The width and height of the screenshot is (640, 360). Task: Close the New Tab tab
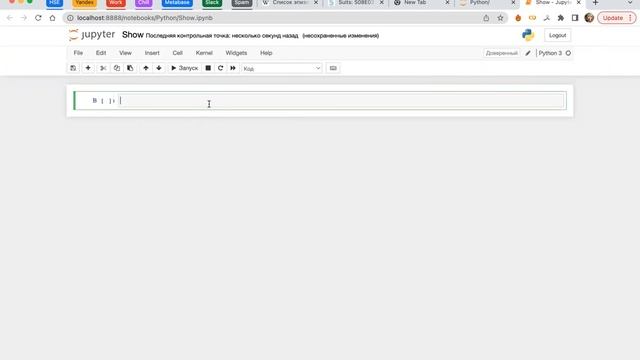pyautogui.click(x=447, y=3)
